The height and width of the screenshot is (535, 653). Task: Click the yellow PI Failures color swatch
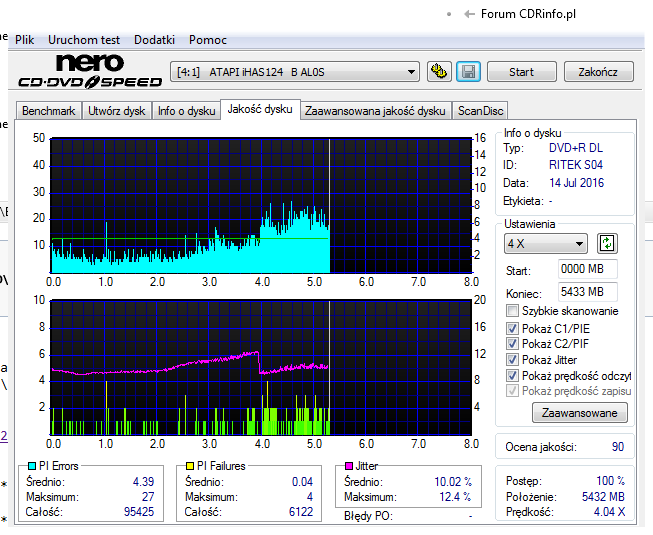pos(189,465)
